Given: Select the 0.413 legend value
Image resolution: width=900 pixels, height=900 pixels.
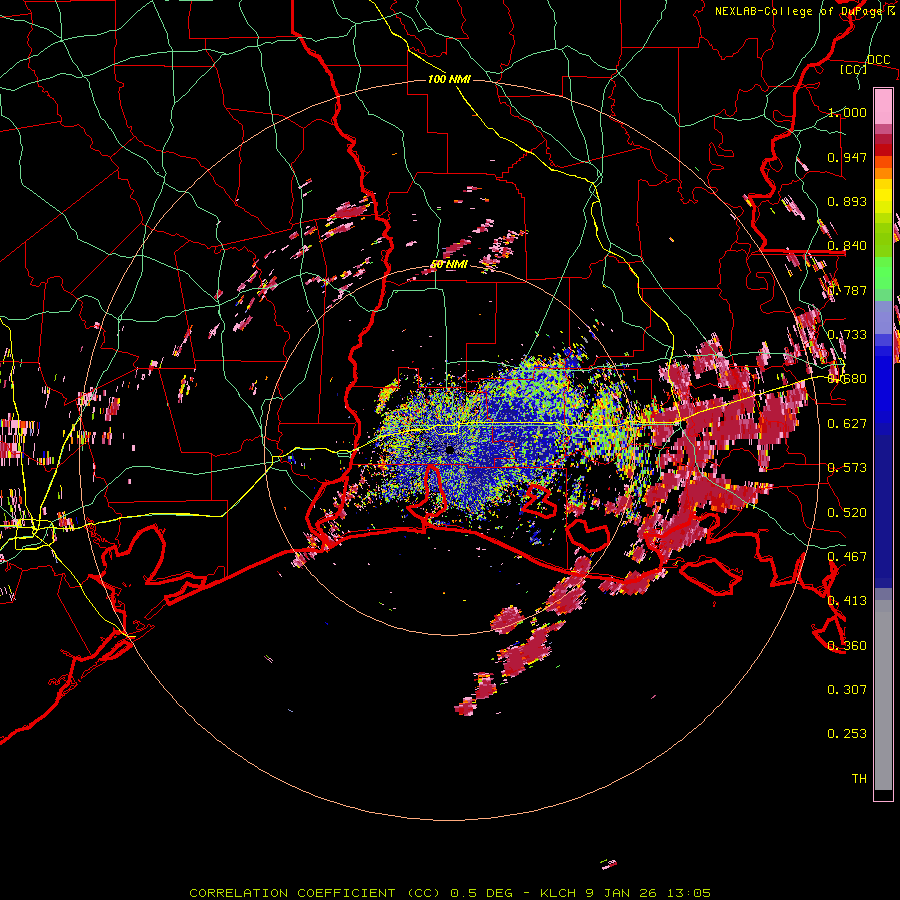Looking at the screenshot, I should click(x=847, y=601).
